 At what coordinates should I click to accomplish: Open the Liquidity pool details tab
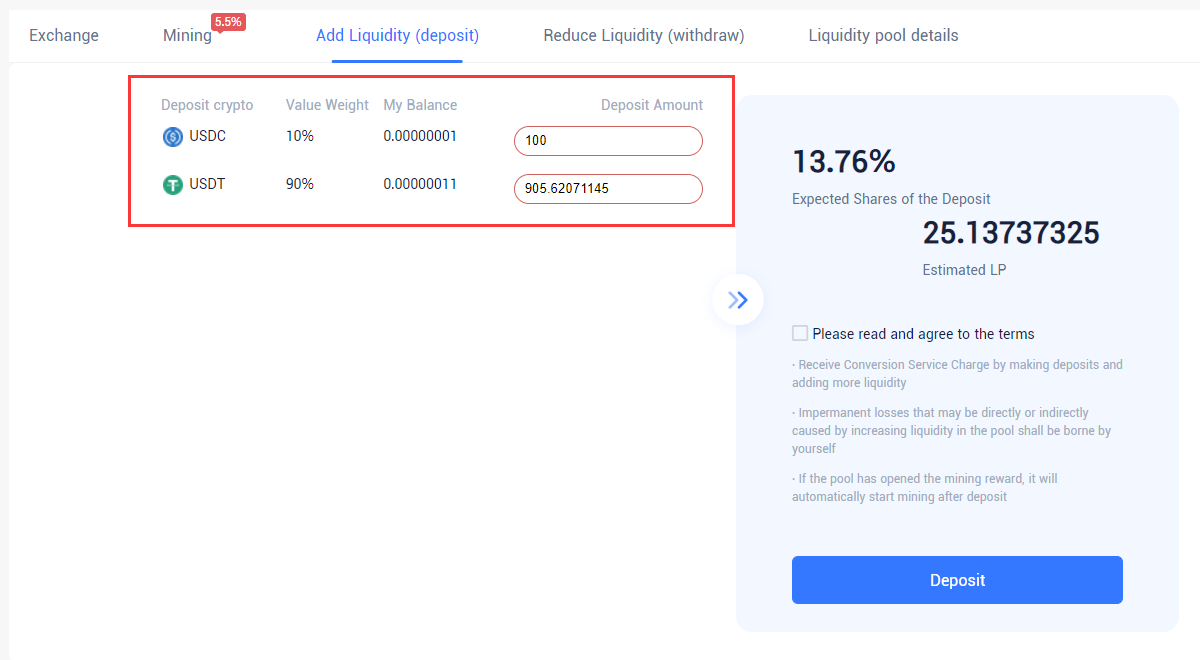click(x=883, y=35)
